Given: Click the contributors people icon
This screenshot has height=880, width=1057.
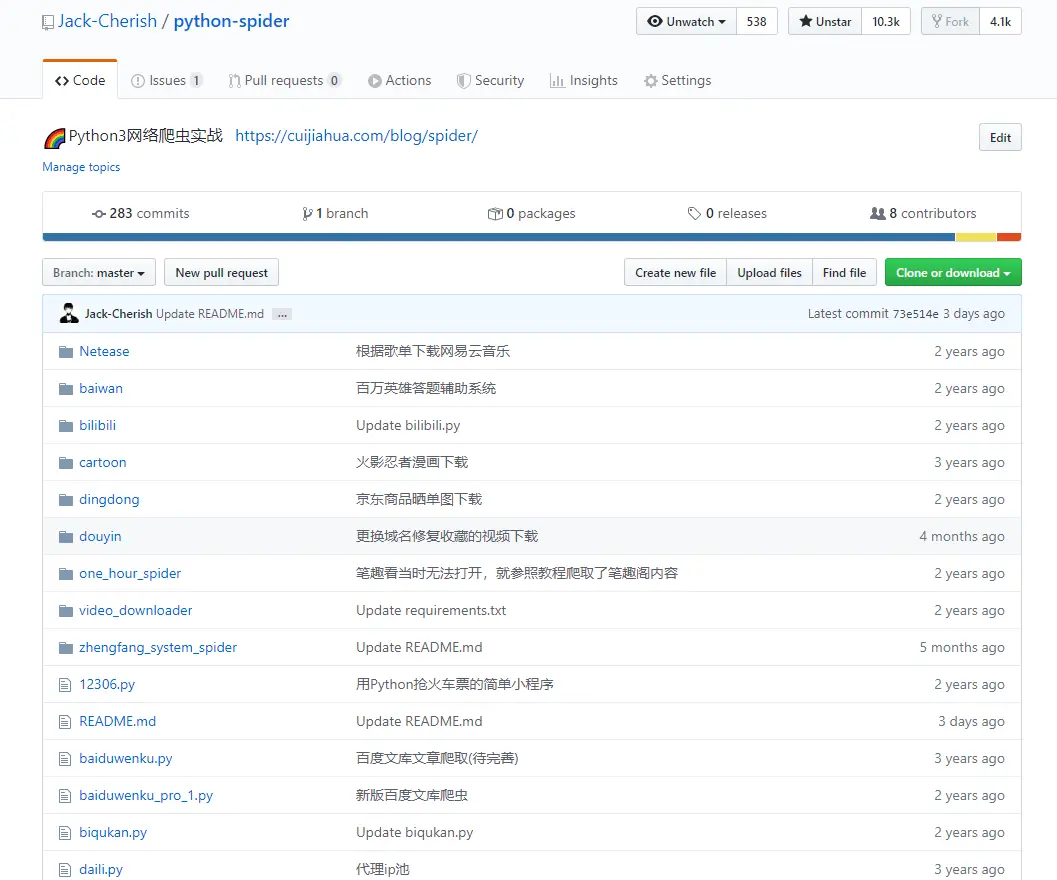Looking at the screenshot, I should pos(879,213).
